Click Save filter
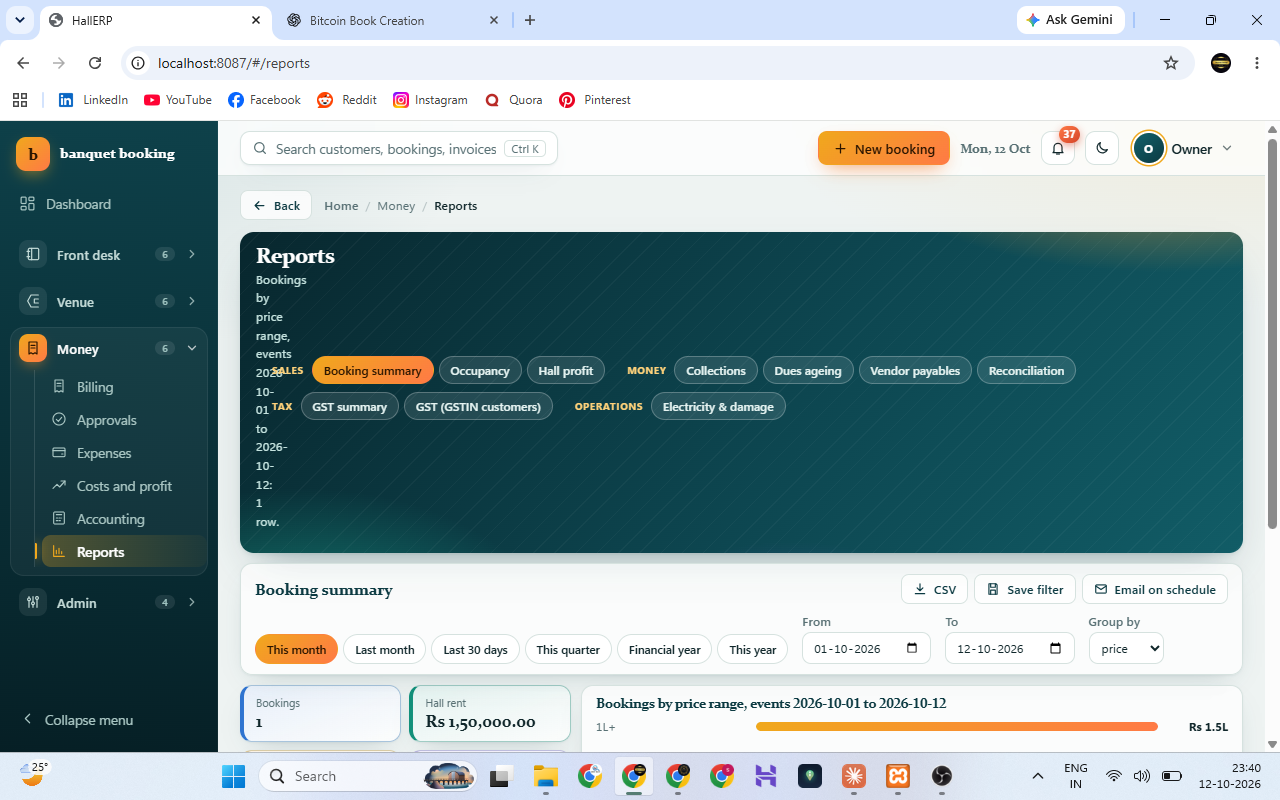The width and height of the screenshot is (1280, 800). [1025, 590]
